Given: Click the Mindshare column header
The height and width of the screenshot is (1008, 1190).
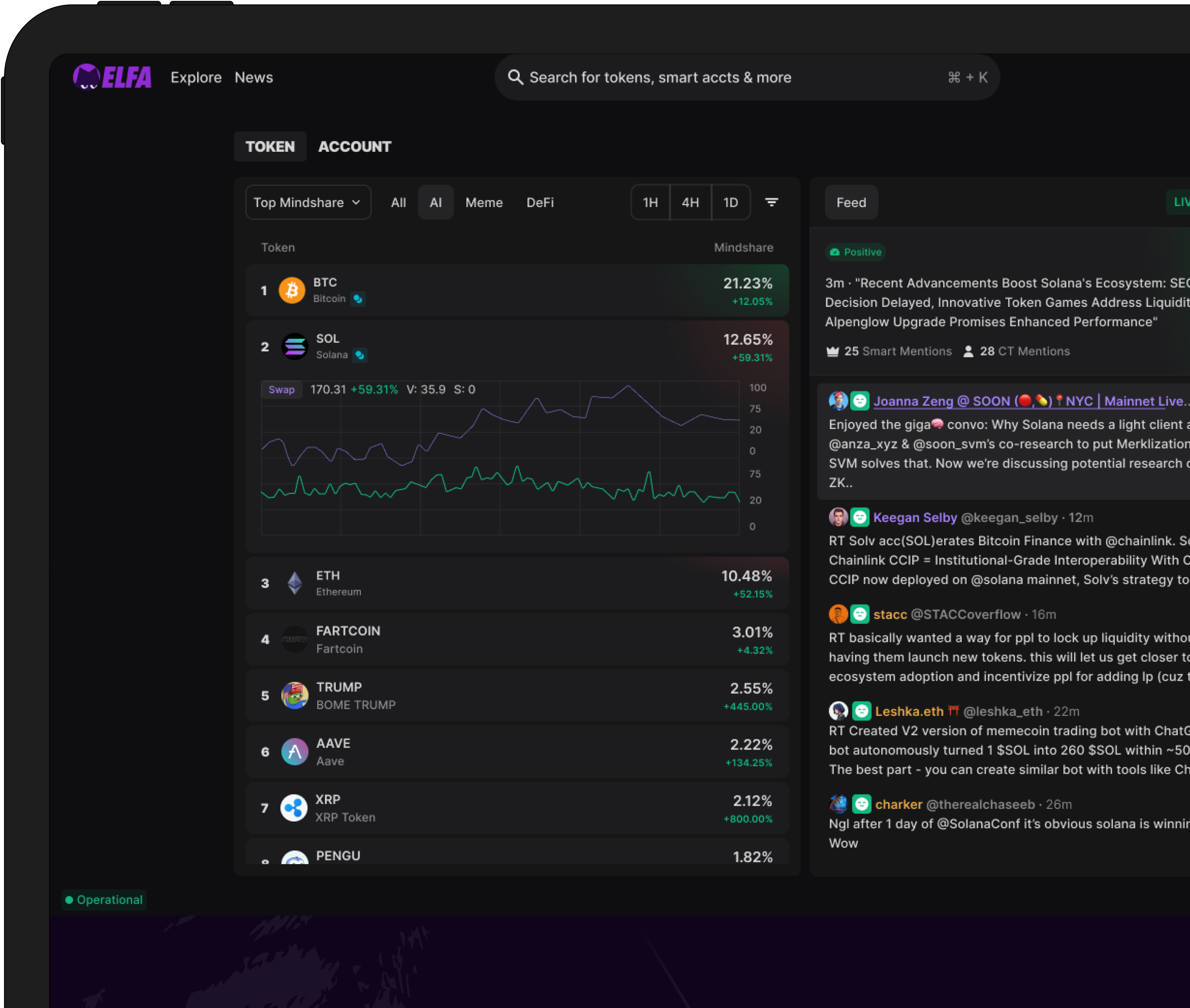Looking at the screenshot, I should coord(743,247).
